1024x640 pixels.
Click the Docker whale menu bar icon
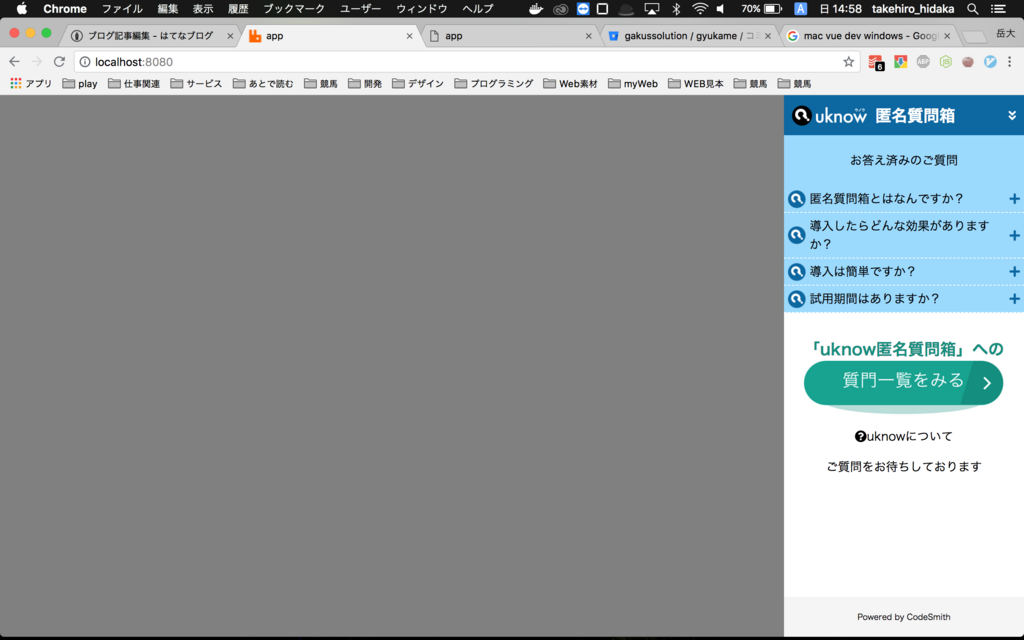click(536, 8)
